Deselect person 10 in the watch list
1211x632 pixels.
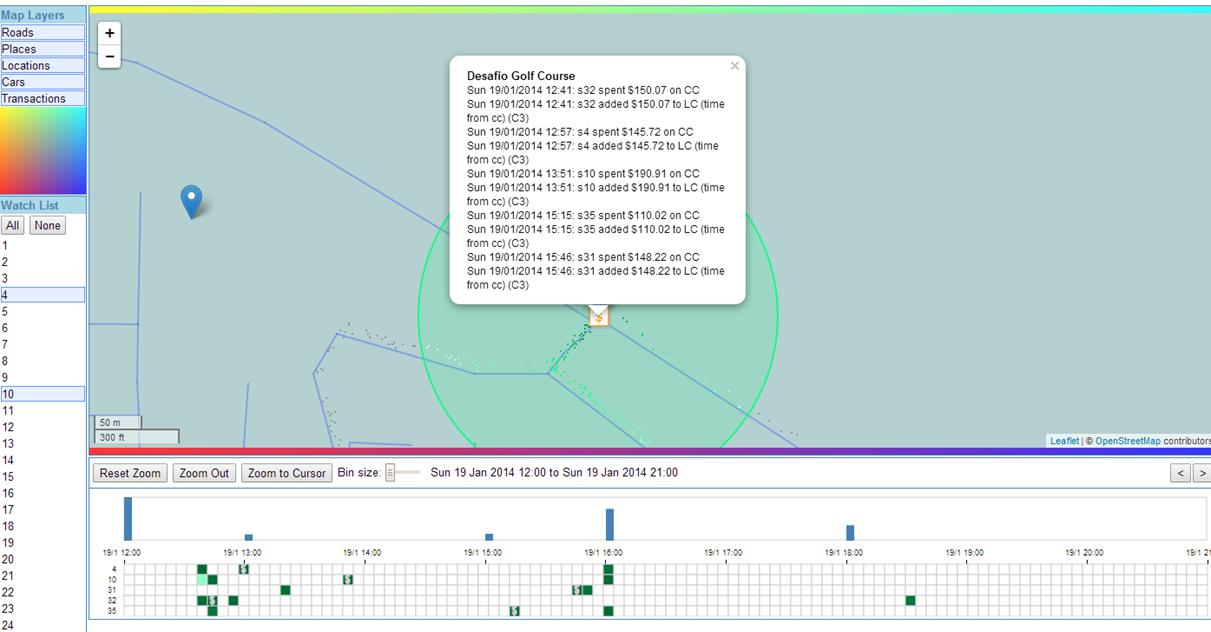[42, 394]
